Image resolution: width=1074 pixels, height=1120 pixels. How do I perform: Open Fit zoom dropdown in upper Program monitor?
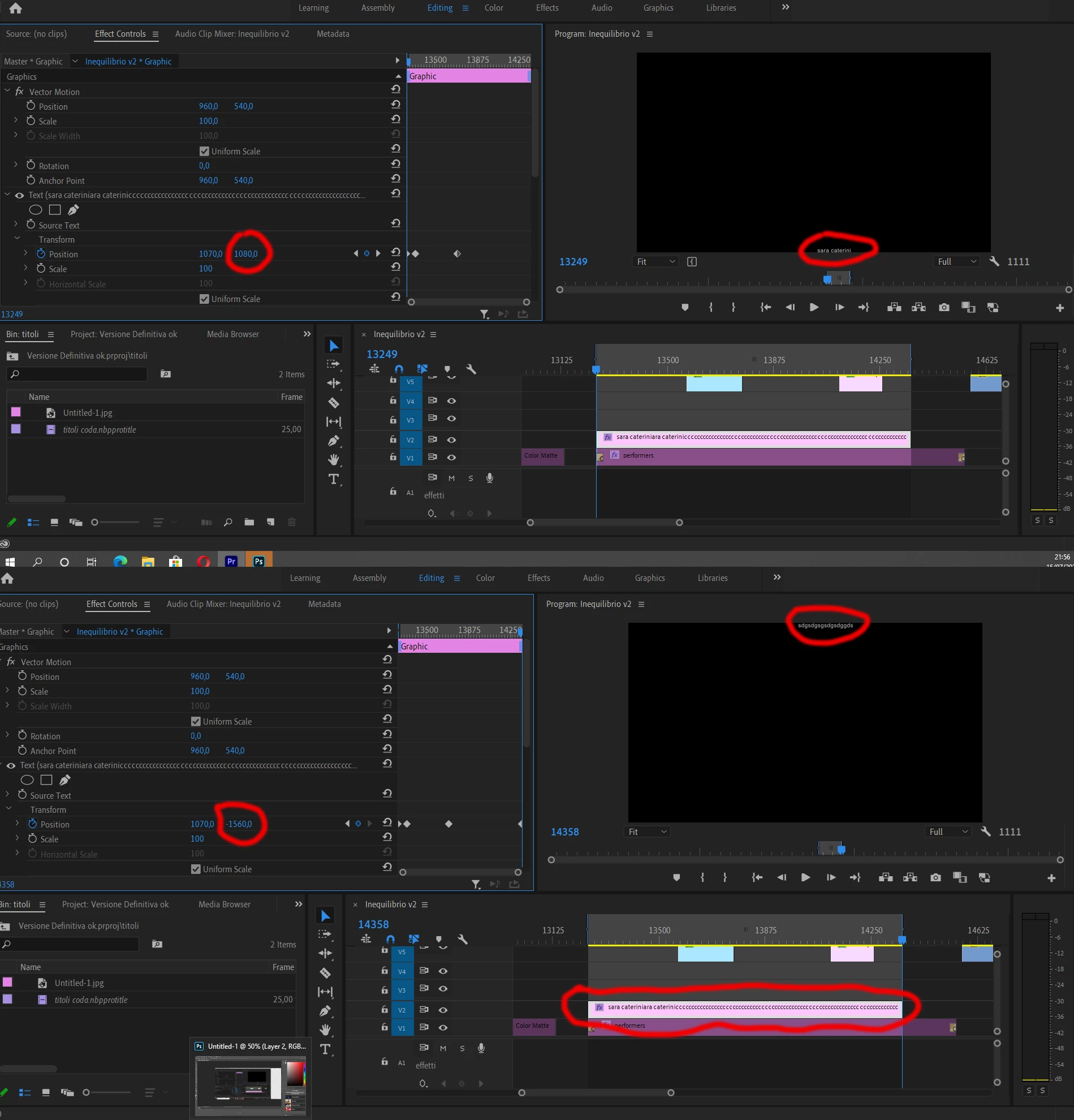(656, 261)
